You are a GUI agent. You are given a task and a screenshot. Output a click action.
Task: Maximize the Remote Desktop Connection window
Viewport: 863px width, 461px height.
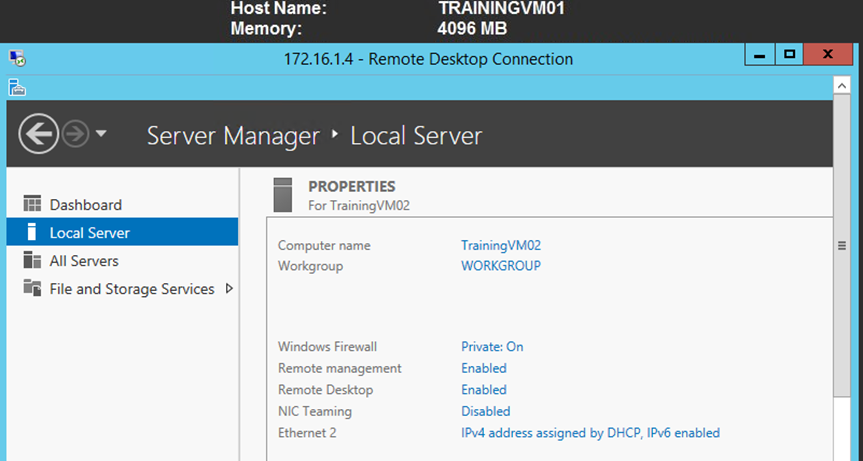point(789,54)
